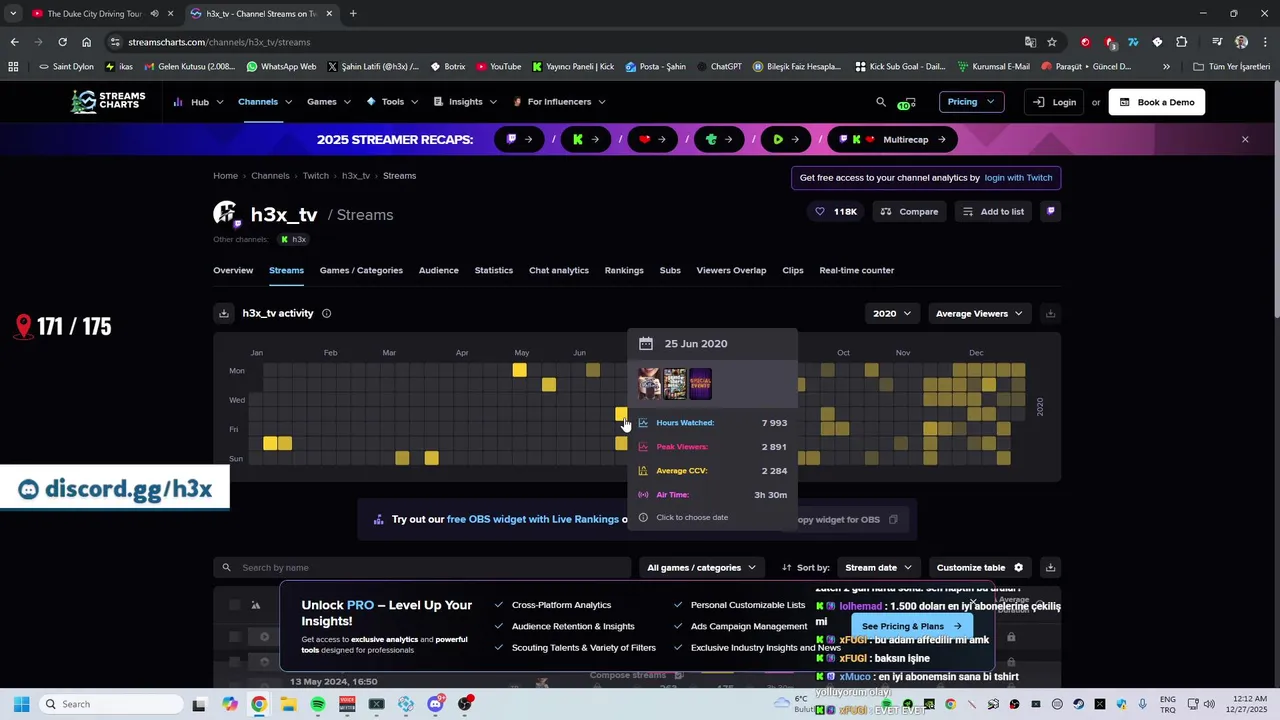The image size is (1280, 720).
Task: Switch to the Audience tab
Action: [x=438, y=270]
